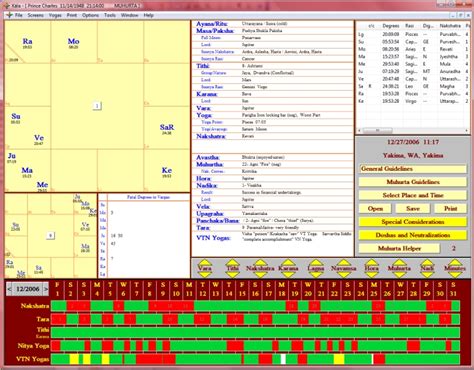This screenshot has height=370, width=474.
Task: Add minutes with the Minutes up arrow
Action: coord(455,262)
